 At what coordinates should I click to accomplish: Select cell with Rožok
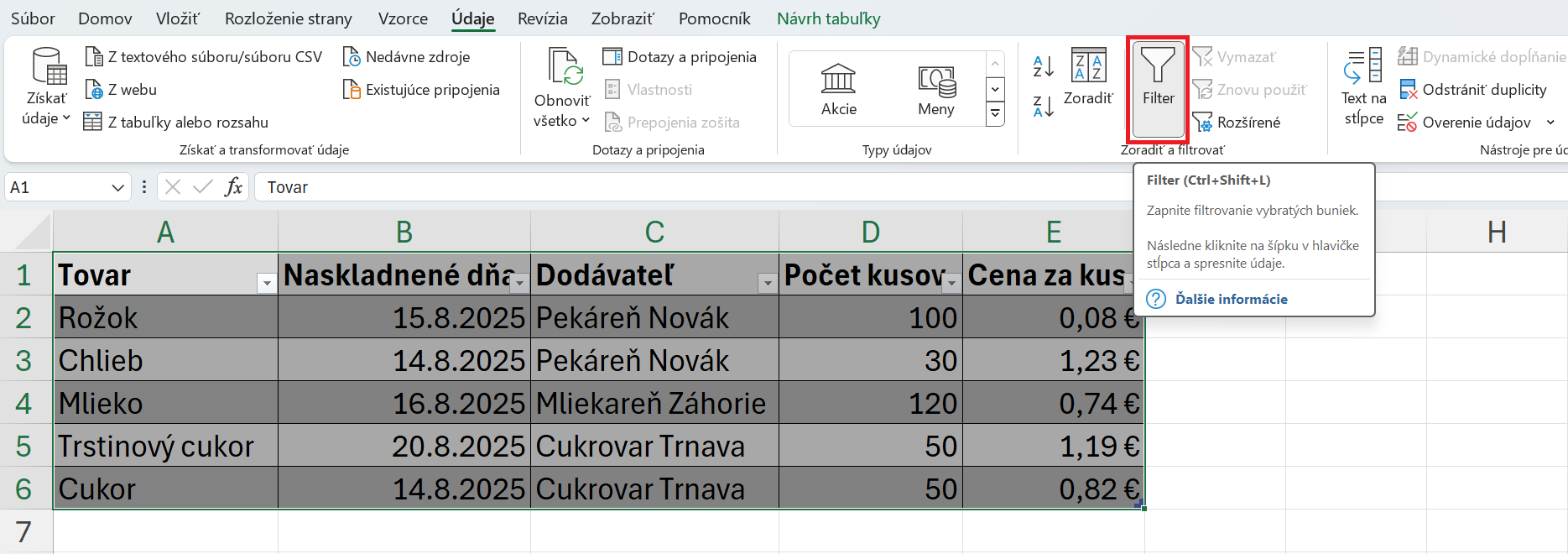pyautogui.click(x=165, y=318)
